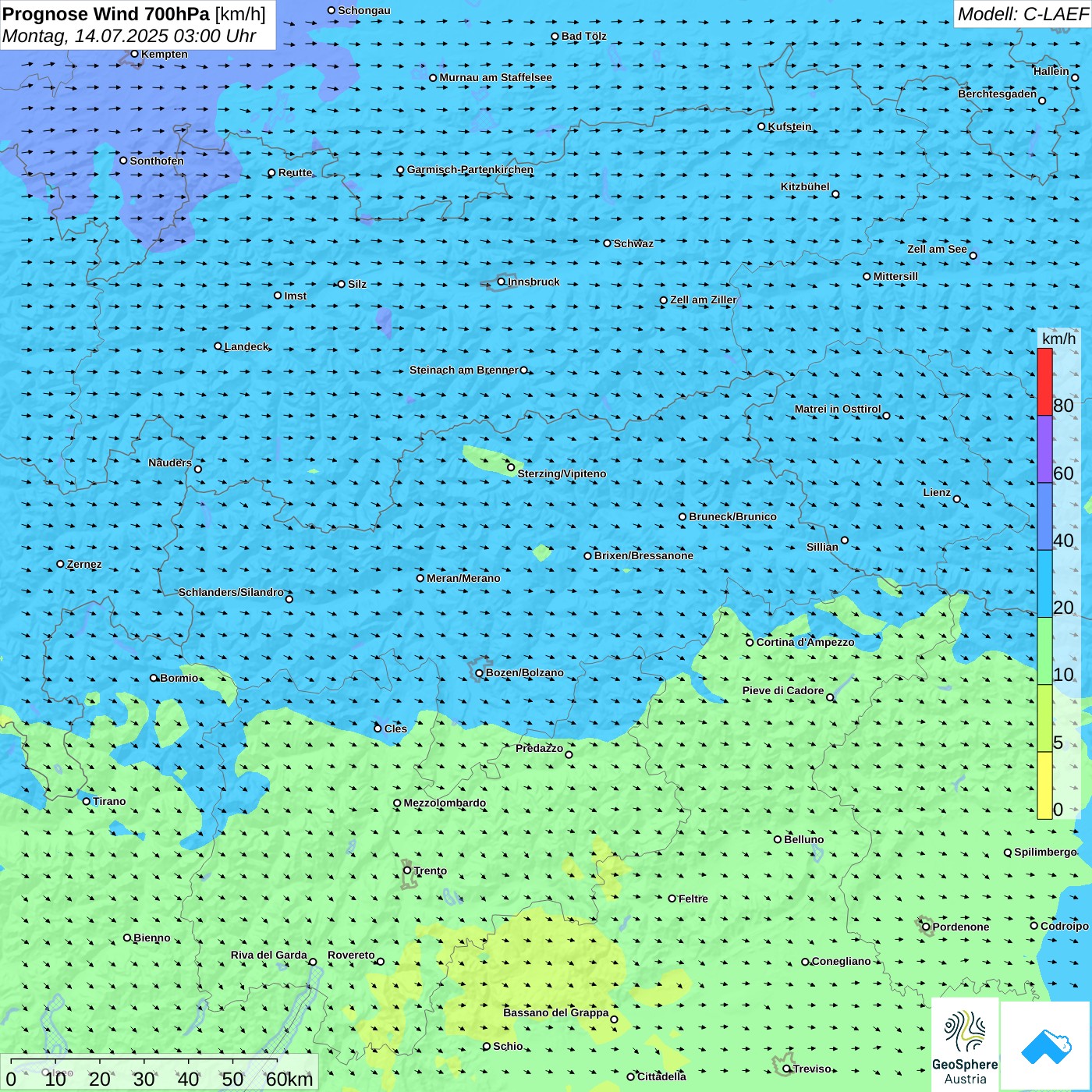Click the 'Mezzolombardo' label
1092x1092 pixels.
click(x=445, y=803)
